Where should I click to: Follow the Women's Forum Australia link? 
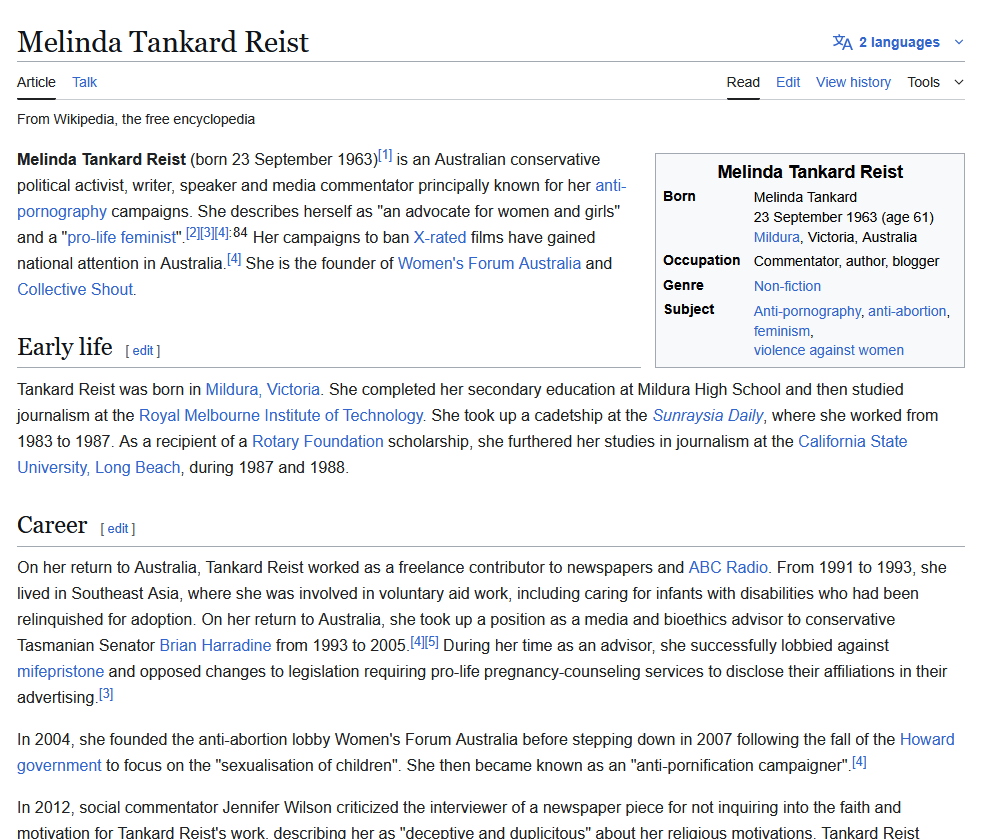489,264
